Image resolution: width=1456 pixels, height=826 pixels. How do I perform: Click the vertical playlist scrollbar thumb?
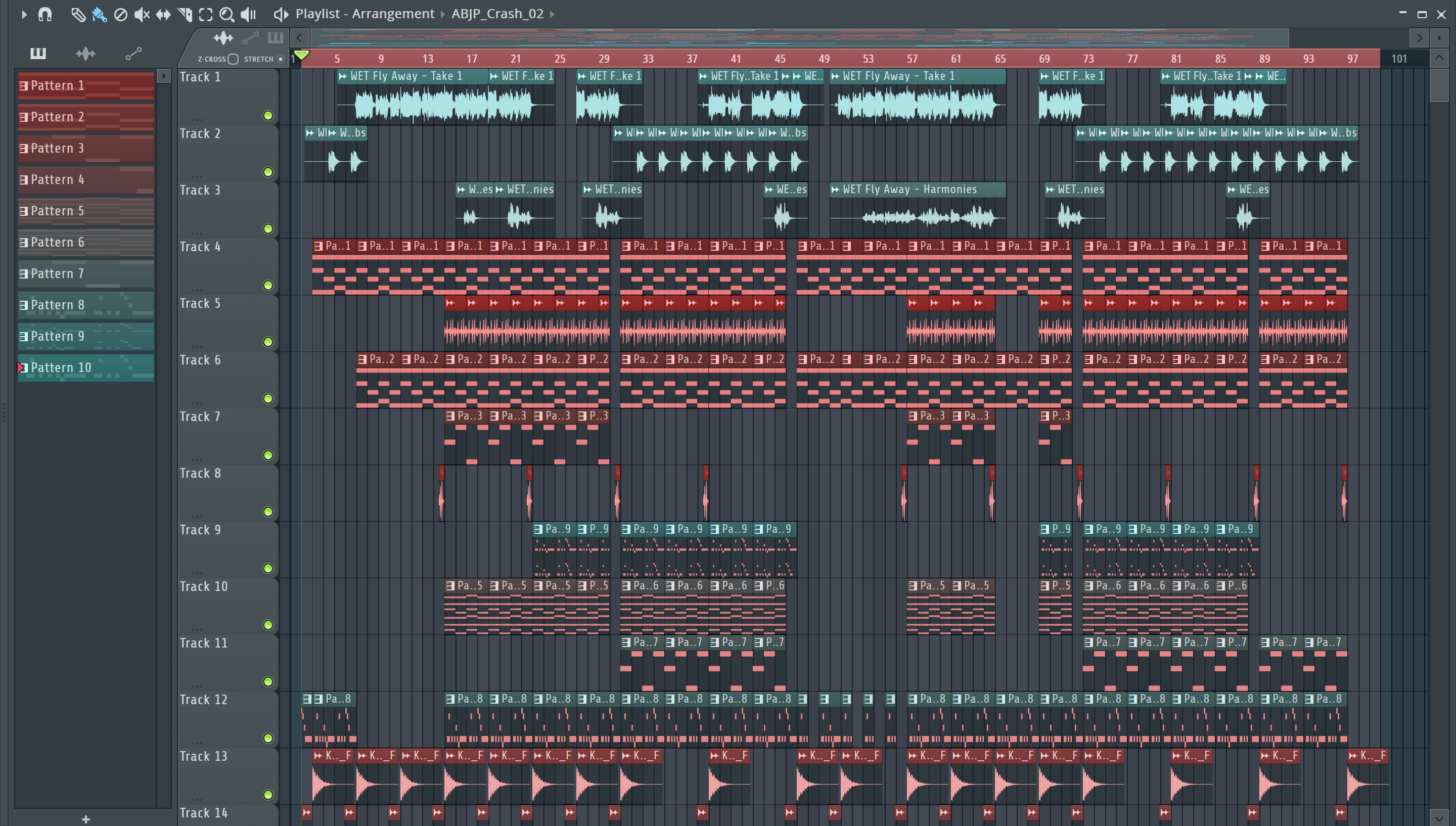point(1439,85)
